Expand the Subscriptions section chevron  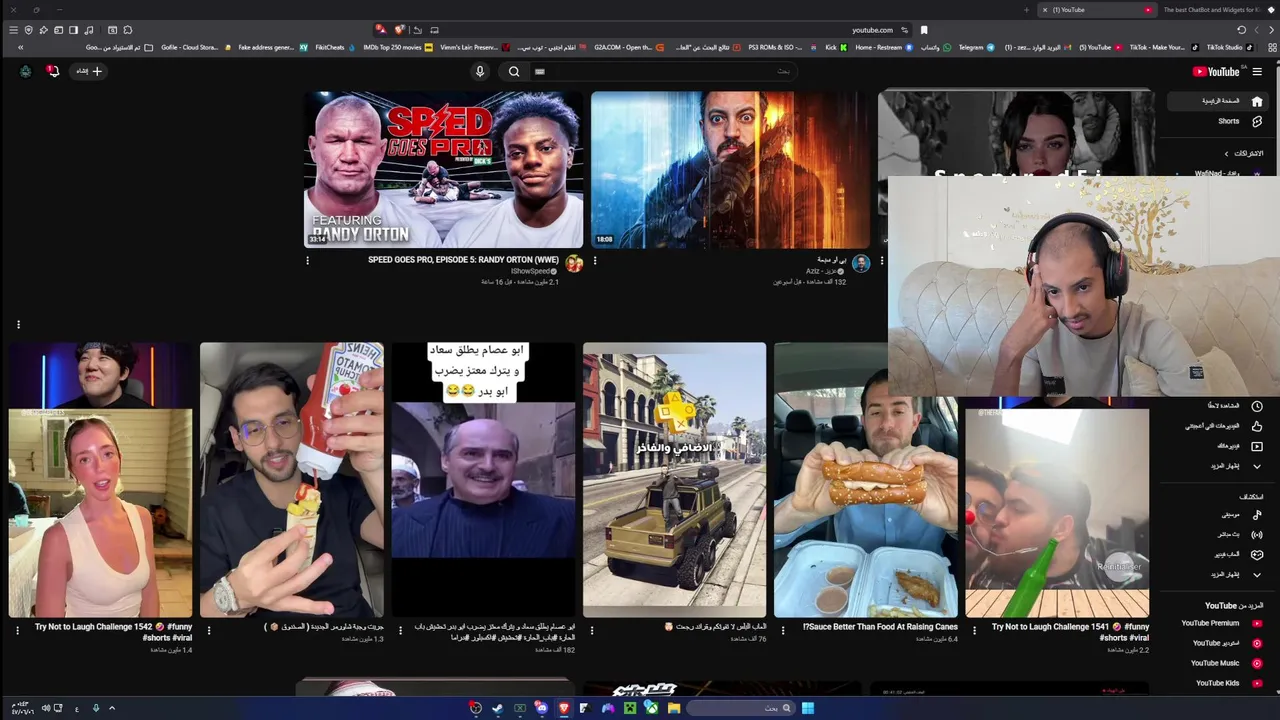1227,153
